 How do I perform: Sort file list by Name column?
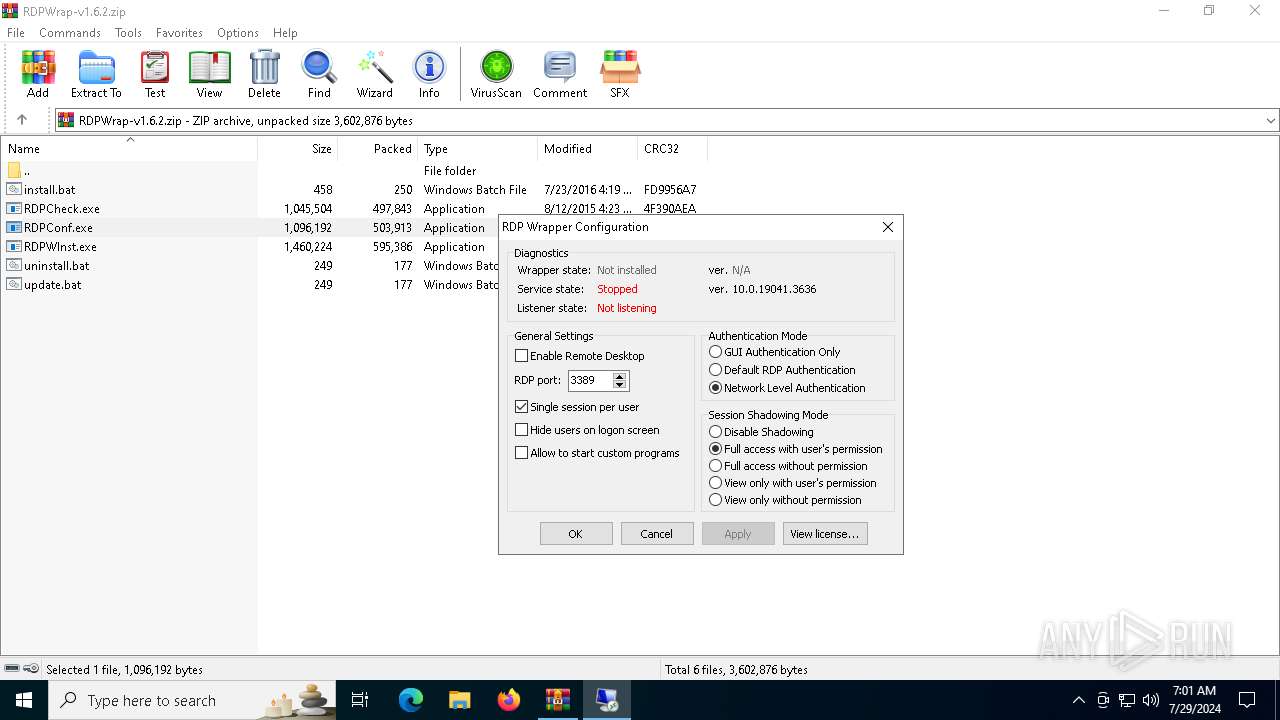129,148
